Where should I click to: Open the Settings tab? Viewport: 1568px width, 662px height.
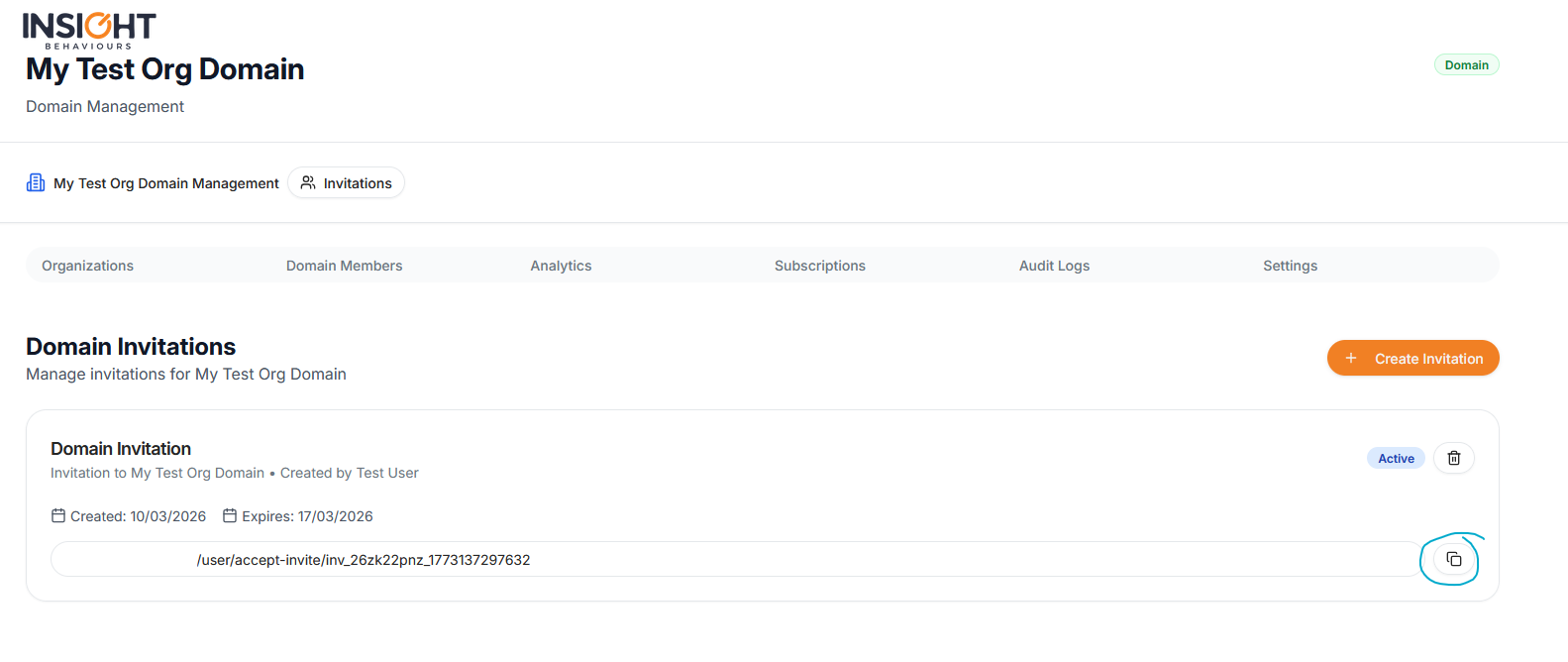click(x=1290, y=266)
